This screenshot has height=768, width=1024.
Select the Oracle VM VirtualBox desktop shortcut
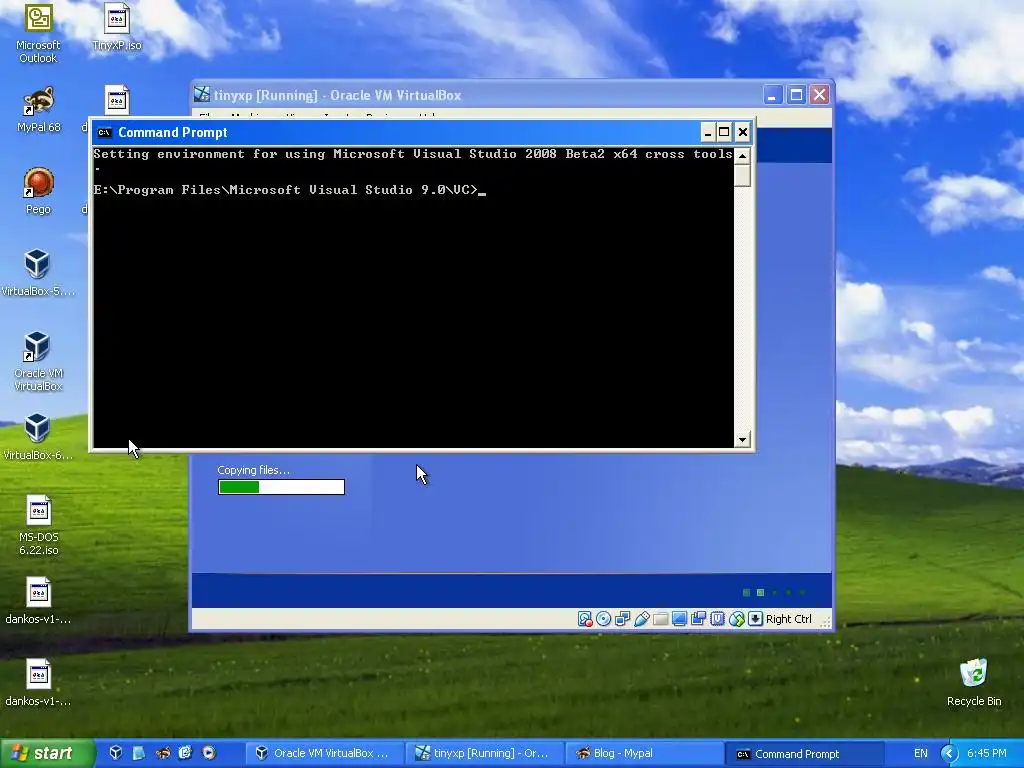pos(38,361)
